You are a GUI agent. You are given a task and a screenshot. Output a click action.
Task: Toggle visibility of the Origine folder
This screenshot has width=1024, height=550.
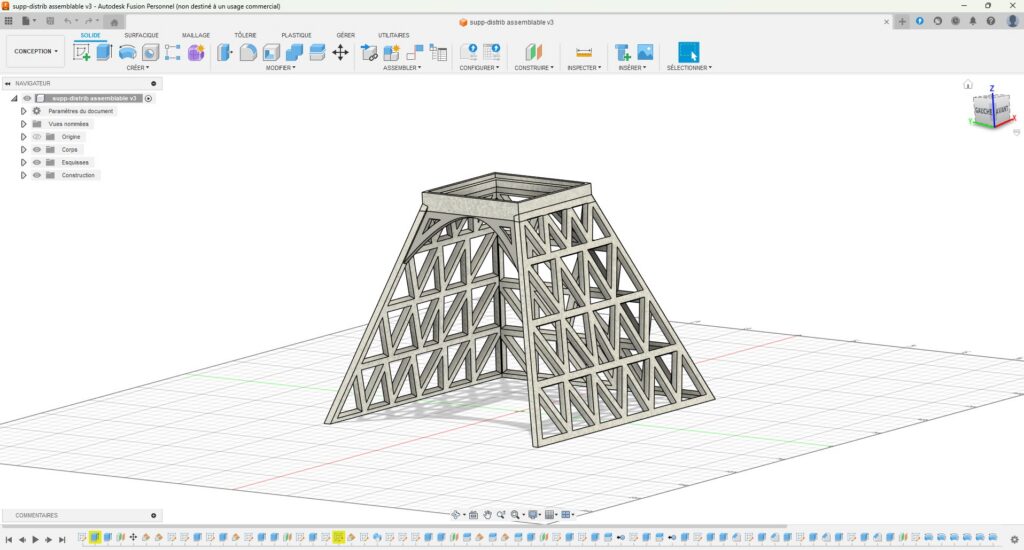click(37, 137)
